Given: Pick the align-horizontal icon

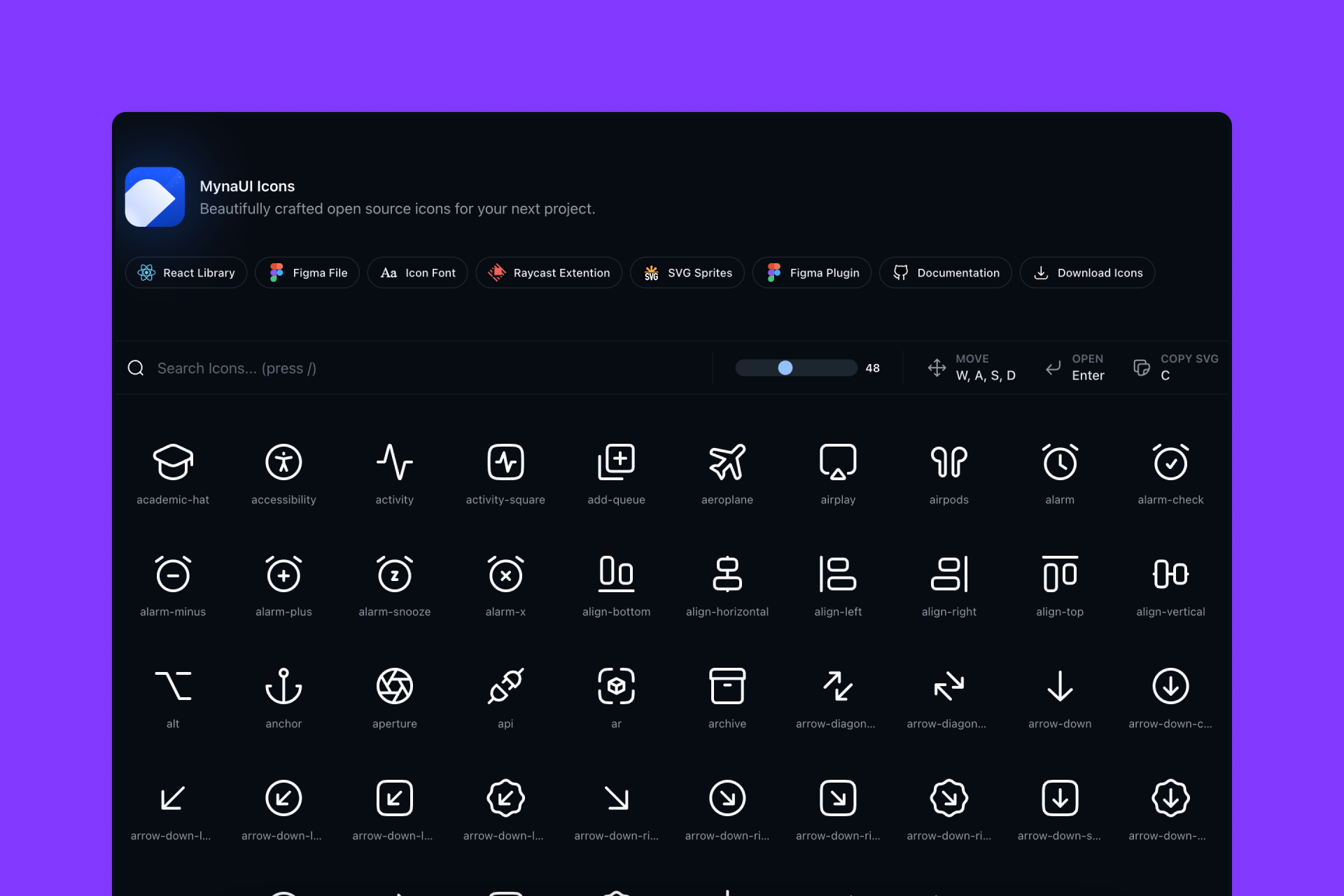Looking at the screenshot, I should tap(727, 574).
